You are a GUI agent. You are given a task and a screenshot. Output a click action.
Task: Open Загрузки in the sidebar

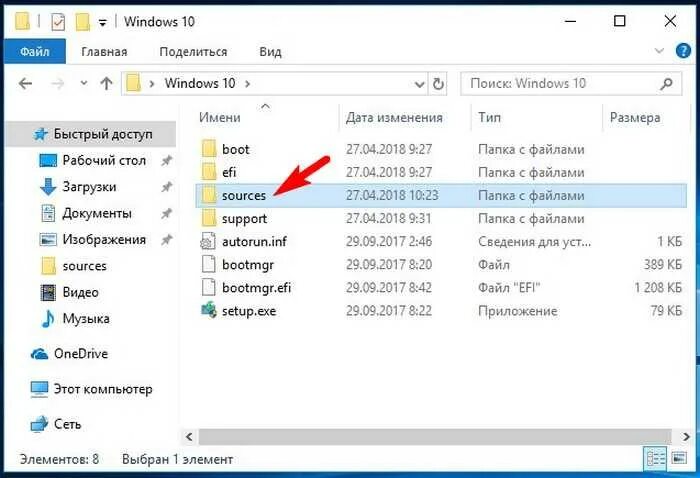[x=89, y=187]
